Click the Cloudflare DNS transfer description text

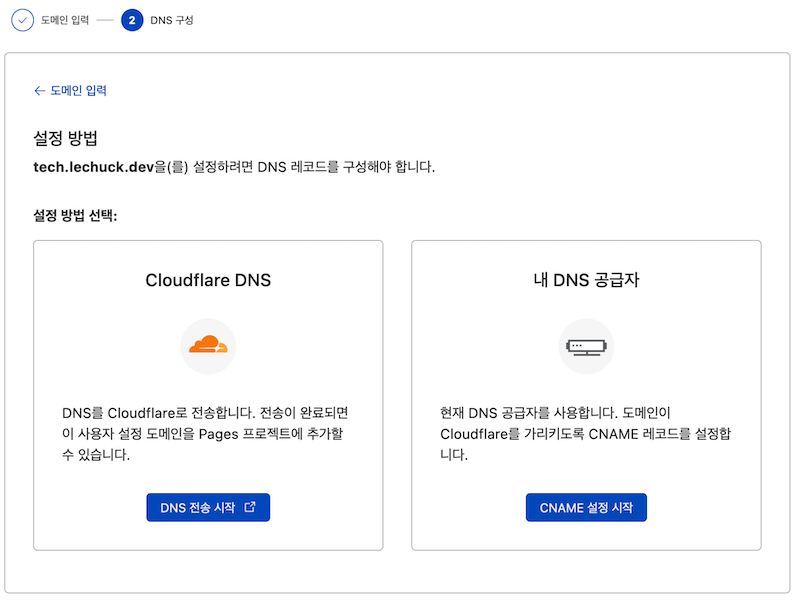point(208,433)
